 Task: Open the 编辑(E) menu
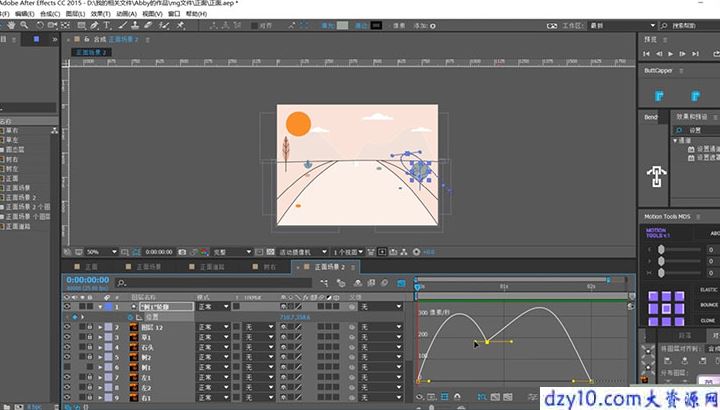(24, 14)
